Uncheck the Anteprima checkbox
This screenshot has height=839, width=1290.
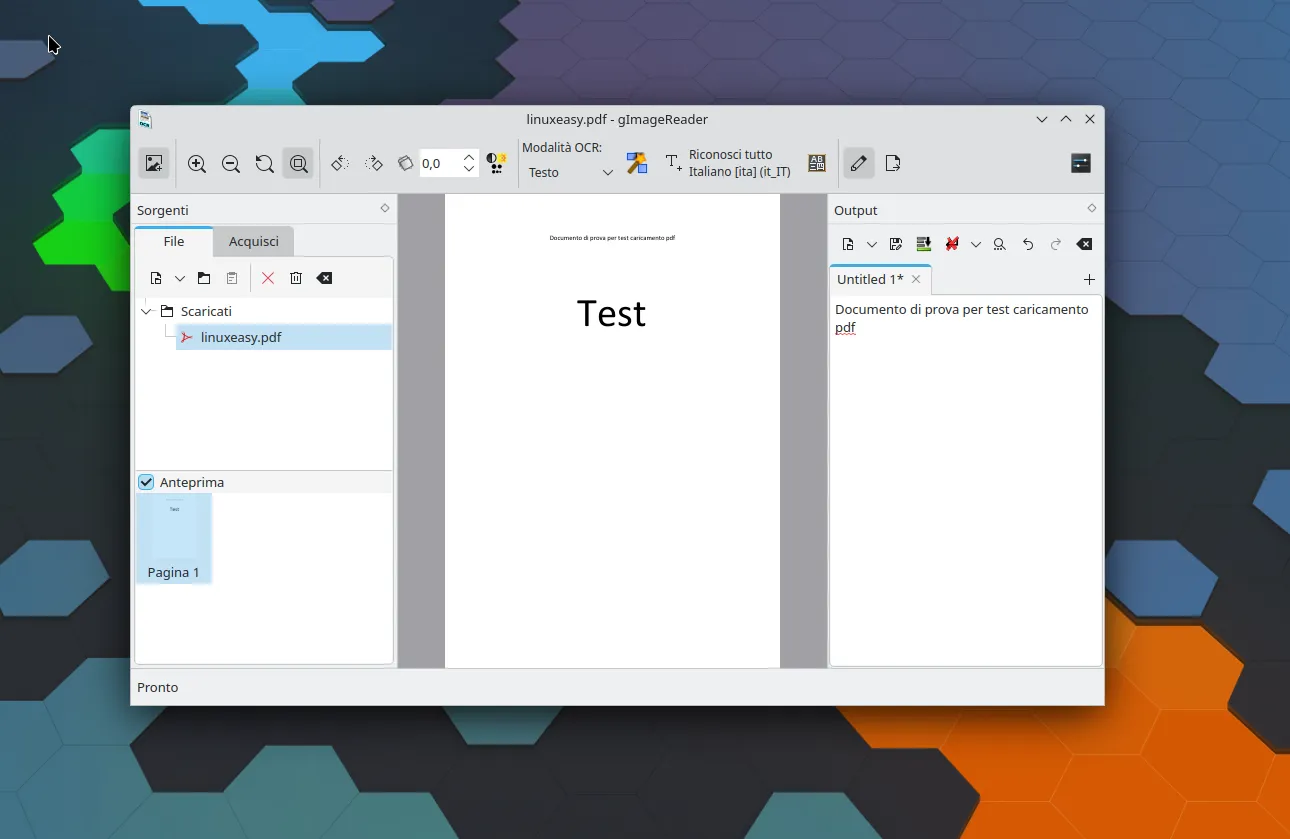click(x=147, y=482)
